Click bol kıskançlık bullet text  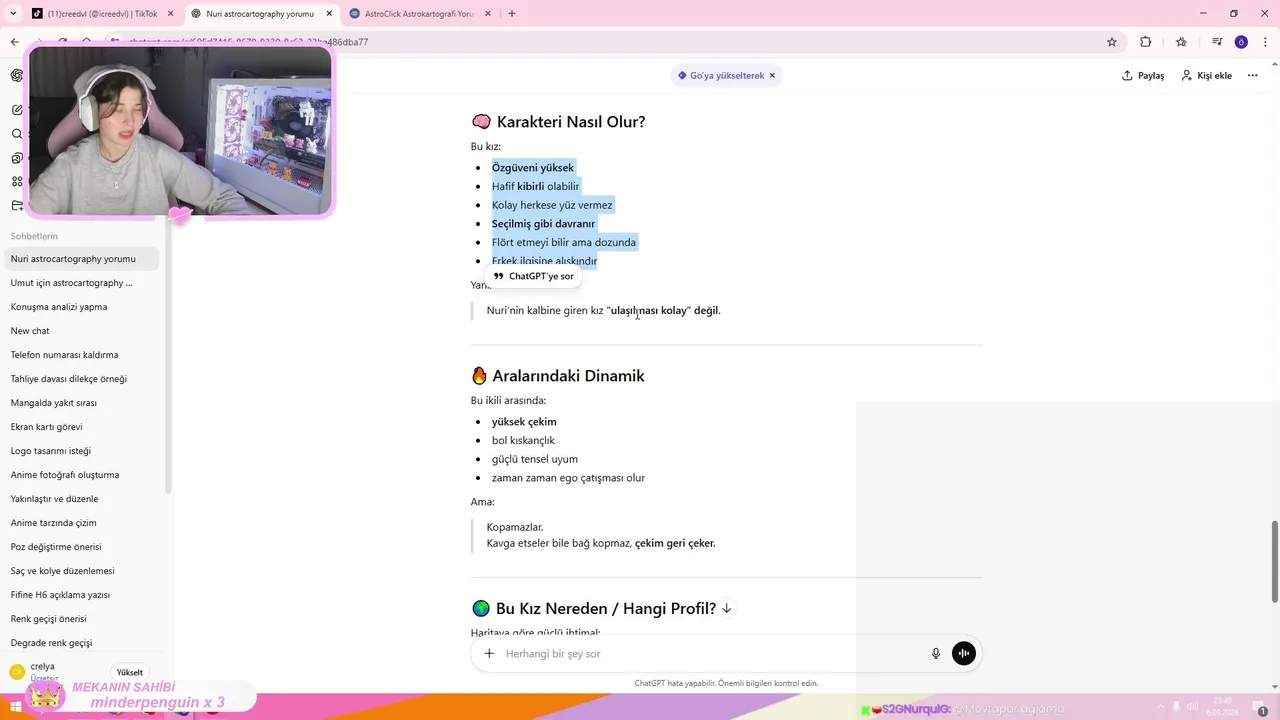click(523, 440)
